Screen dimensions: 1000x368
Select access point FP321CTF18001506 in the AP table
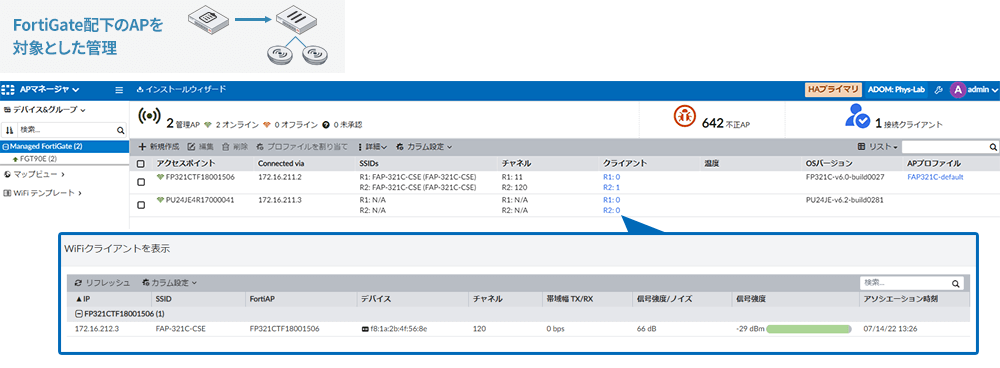[200, 177]
